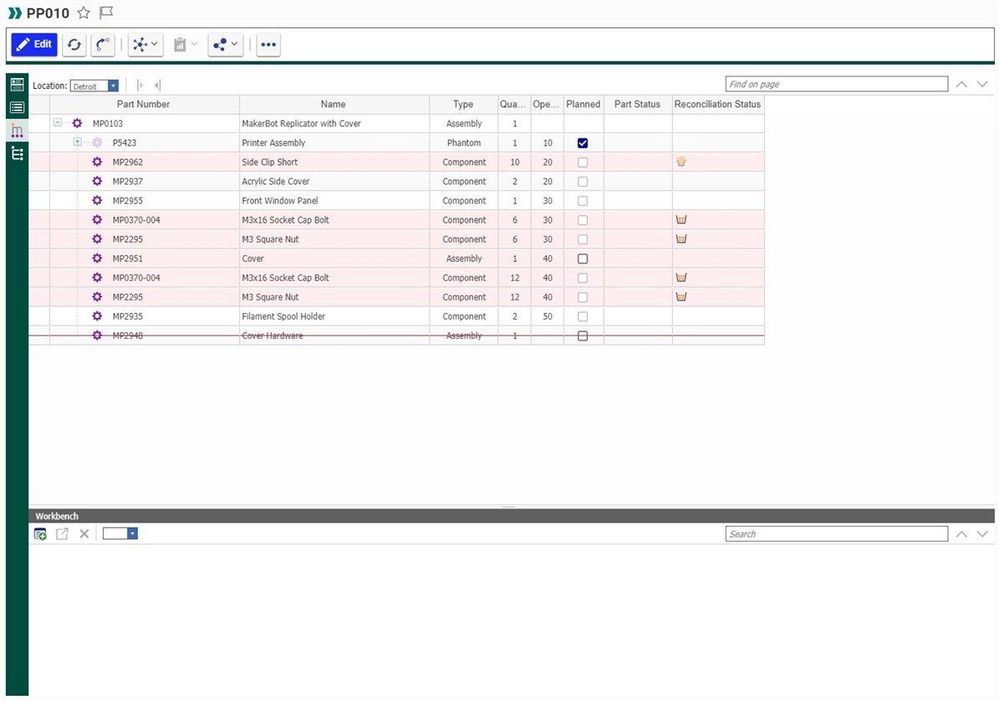Tick Planned box for Front Window Panel
The width and height of the screenshot is (999, 701).
pyautogui.click(x=582, y=201)
